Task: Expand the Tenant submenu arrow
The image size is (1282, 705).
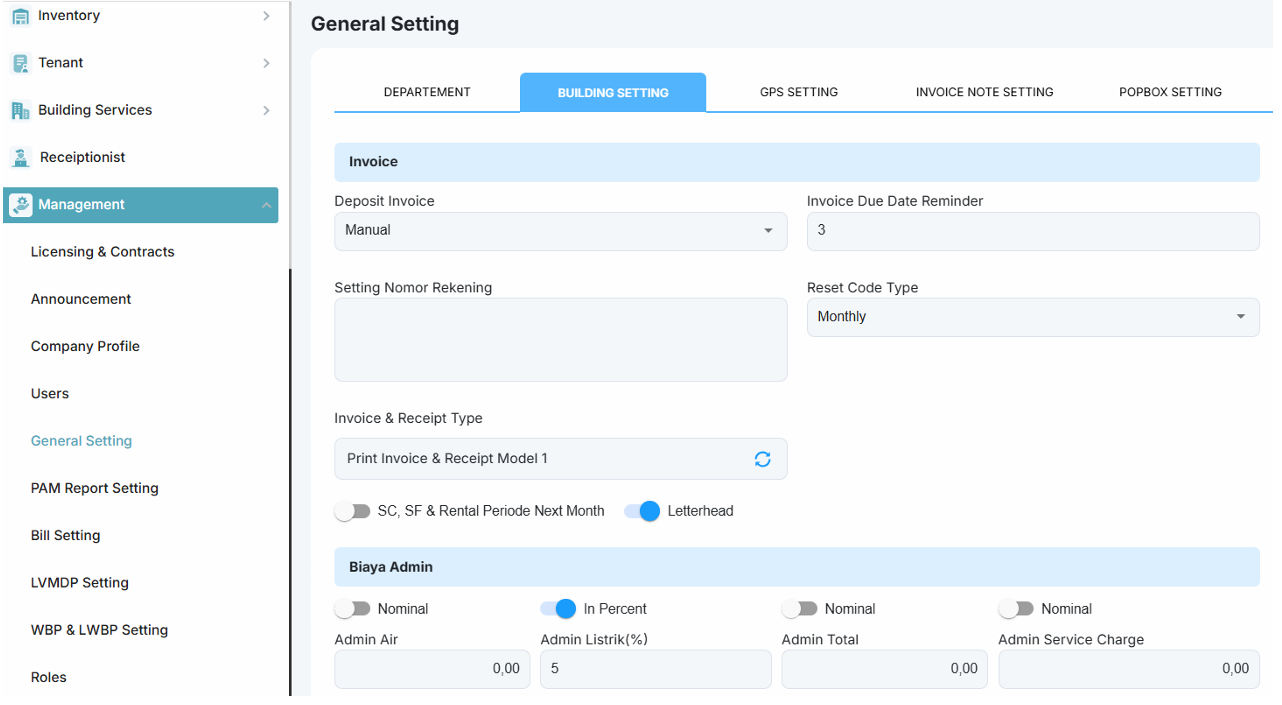Action: (x=266, y=63)
